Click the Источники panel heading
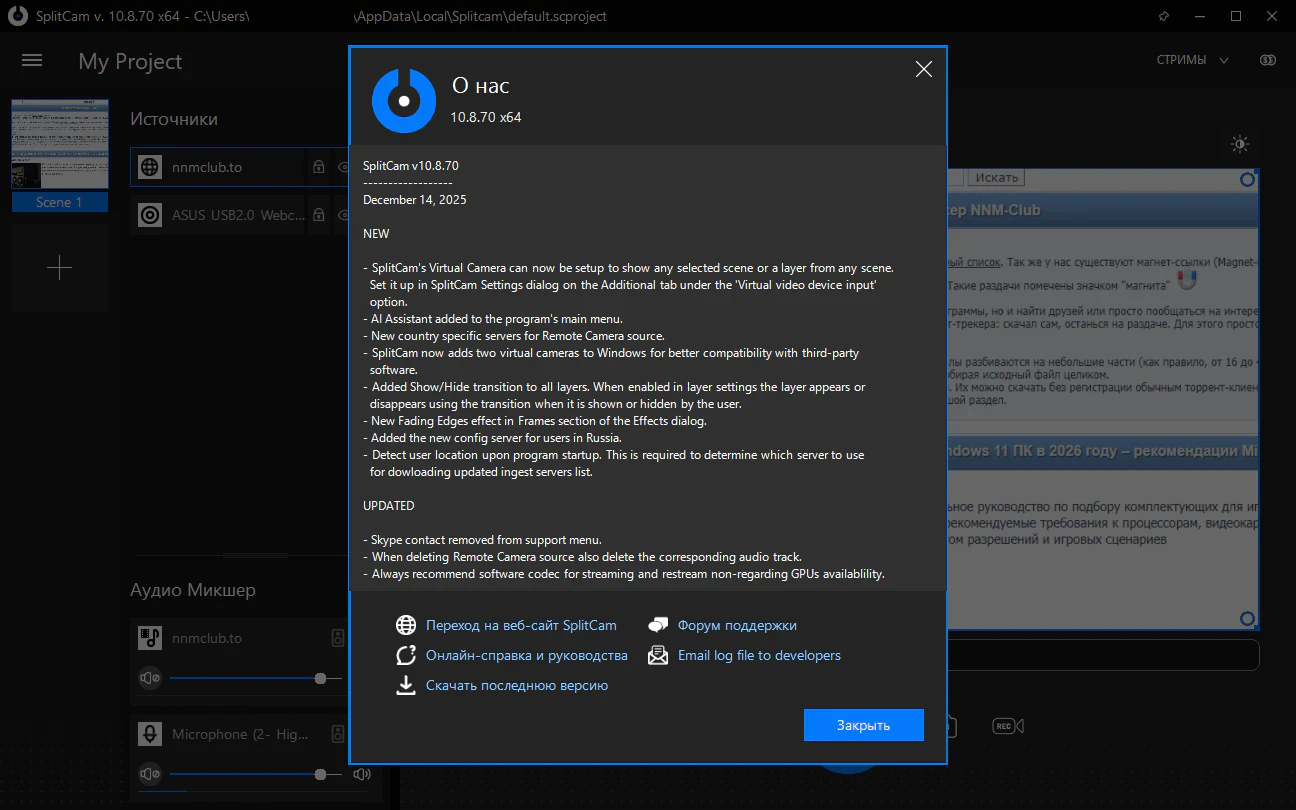The image size is (1296, 810). click(174, 119)
